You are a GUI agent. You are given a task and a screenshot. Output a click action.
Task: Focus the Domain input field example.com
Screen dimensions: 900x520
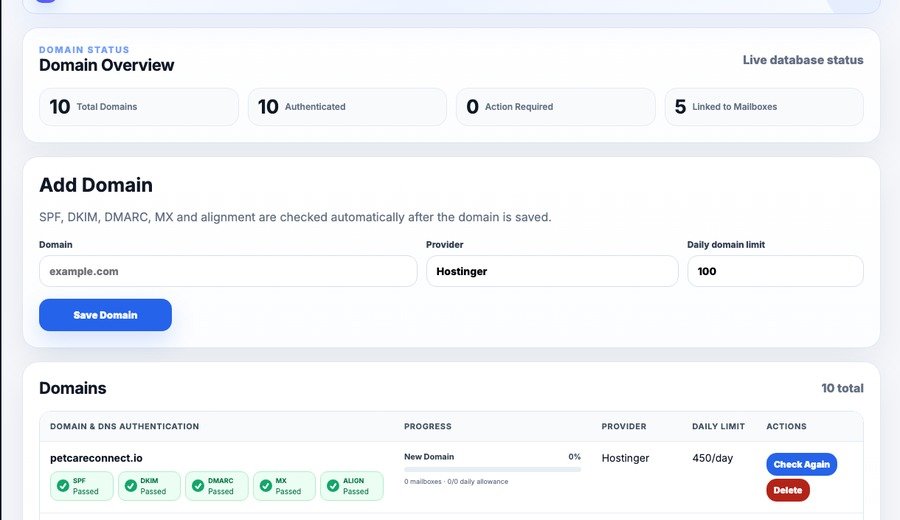tap(228, 271)
